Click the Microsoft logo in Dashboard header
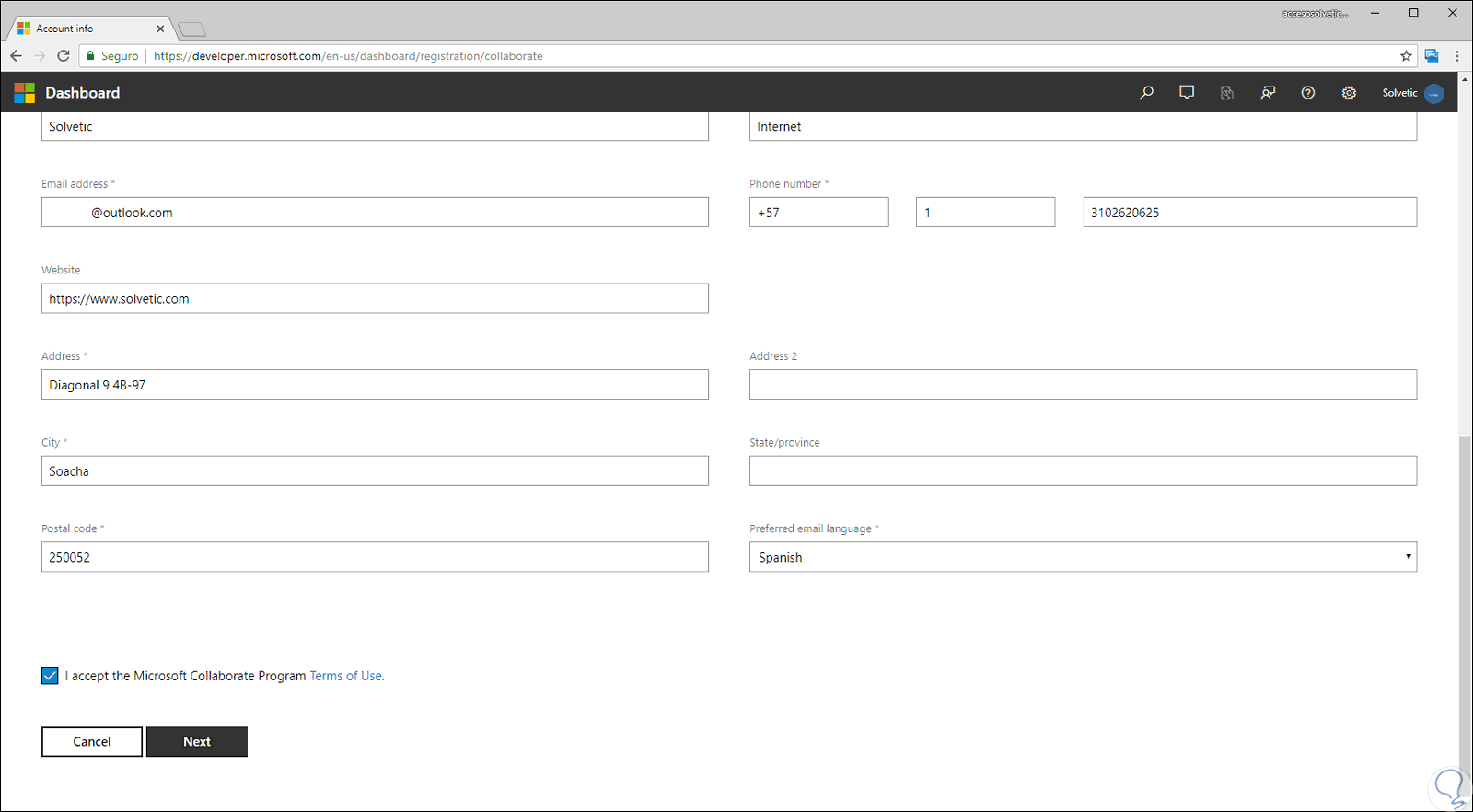Viewport: 1473px width, 812px height. tap(25, 93)
